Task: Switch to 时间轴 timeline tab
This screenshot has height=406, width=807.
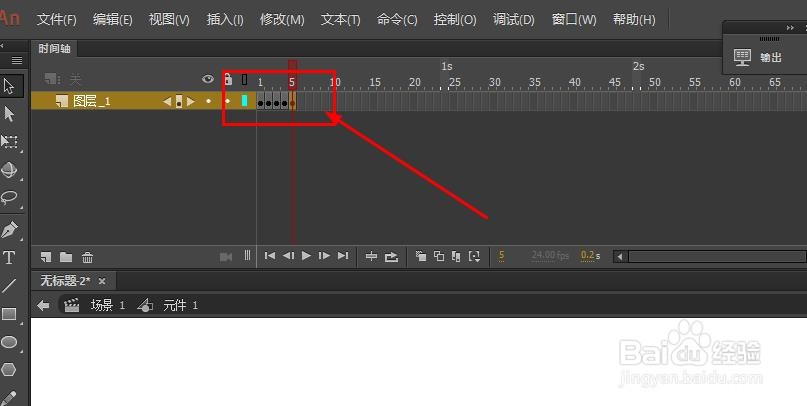Action: (x=54, y=49)
